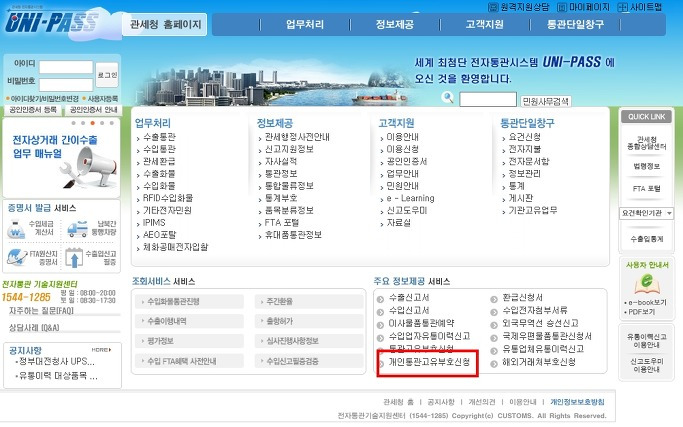
Task: Open 법령정보 quick link
Action: [647, 166]
